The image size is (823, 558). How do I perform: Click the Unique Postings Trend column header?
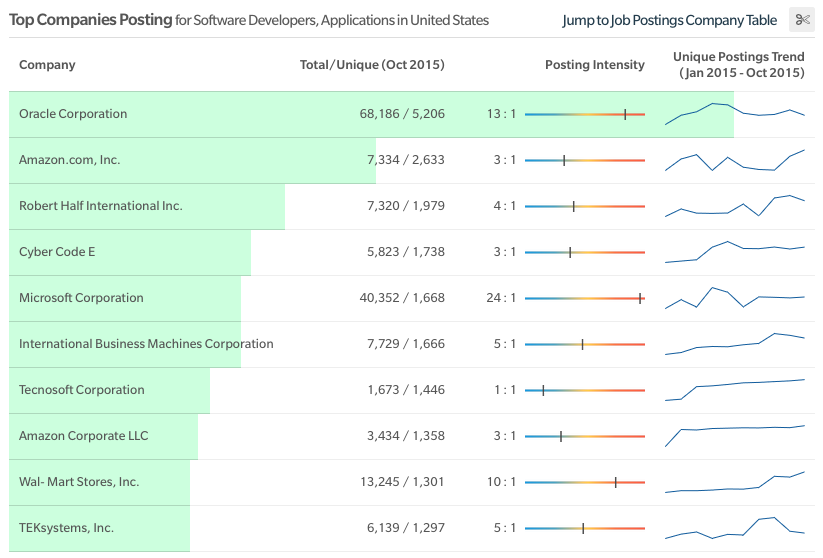click(739, 65)
